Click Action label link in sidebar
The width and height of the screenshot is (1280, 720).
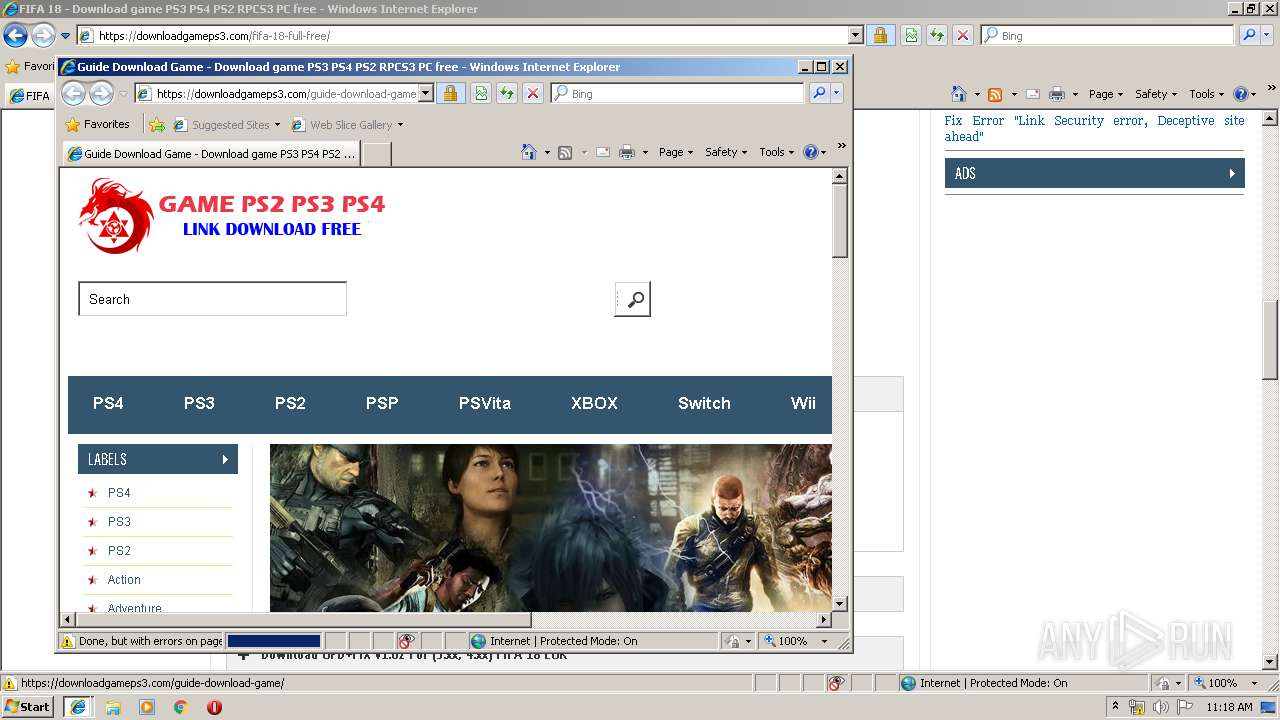(124, 580)
